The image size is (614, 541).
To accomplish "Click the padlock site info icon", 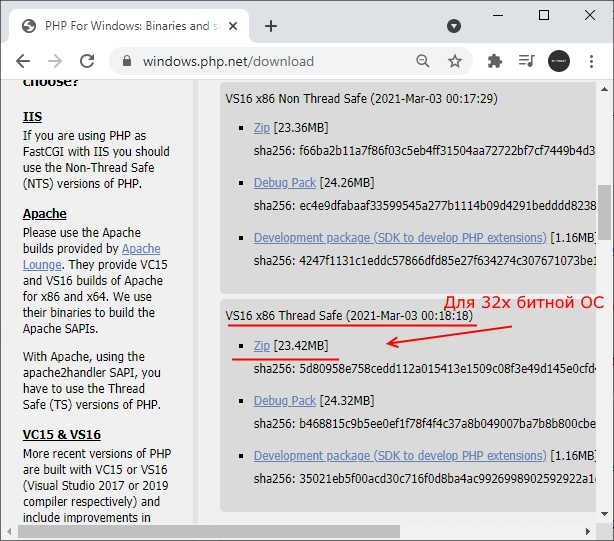I will click(126, 61).
